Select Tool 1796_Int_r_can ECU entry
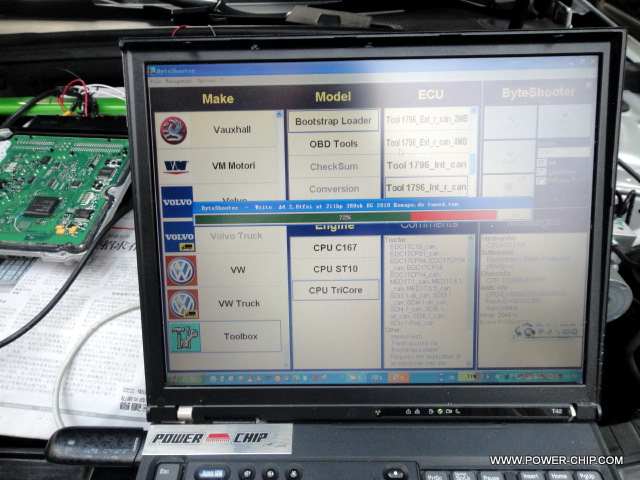This screenshot has height=480, width=640. click(427, 187)
